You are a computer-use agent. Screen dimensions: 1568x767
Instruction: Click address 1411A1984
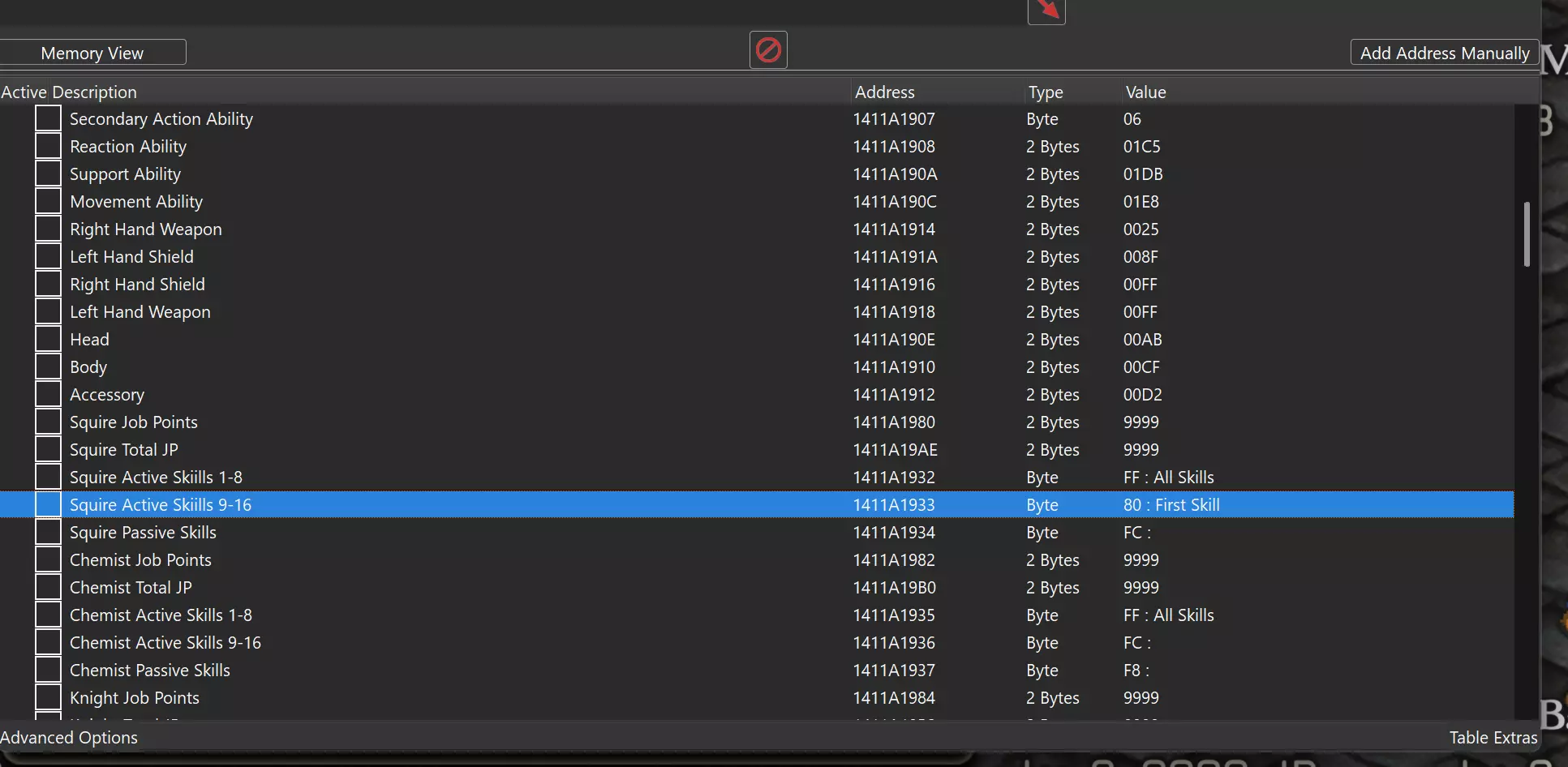pos(894,698)
